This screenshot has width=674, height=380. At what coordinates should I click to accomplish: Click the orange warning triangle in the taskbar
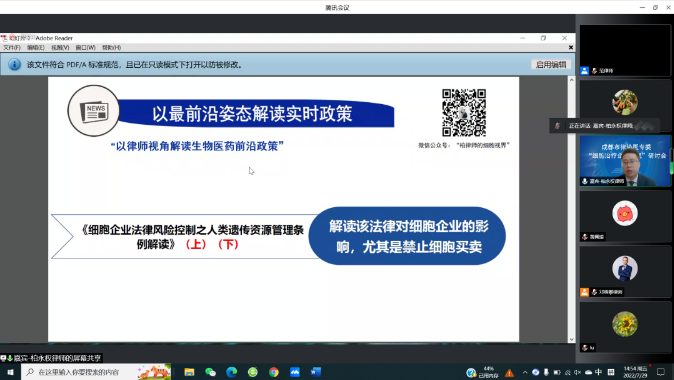click(x=509, y=373)
